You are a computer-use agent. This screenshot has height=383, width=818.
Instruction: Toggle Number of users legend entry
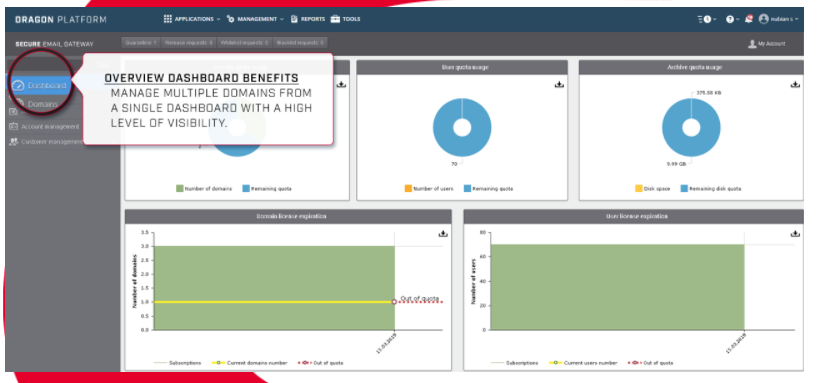coord(429,188)
